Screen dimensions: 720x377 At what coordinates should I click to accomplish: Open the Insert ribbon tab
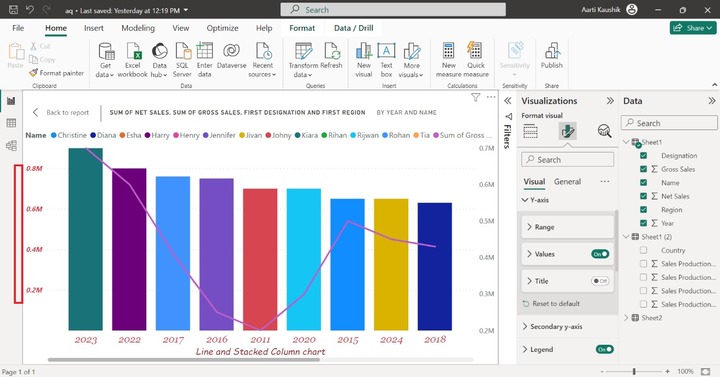94,28
